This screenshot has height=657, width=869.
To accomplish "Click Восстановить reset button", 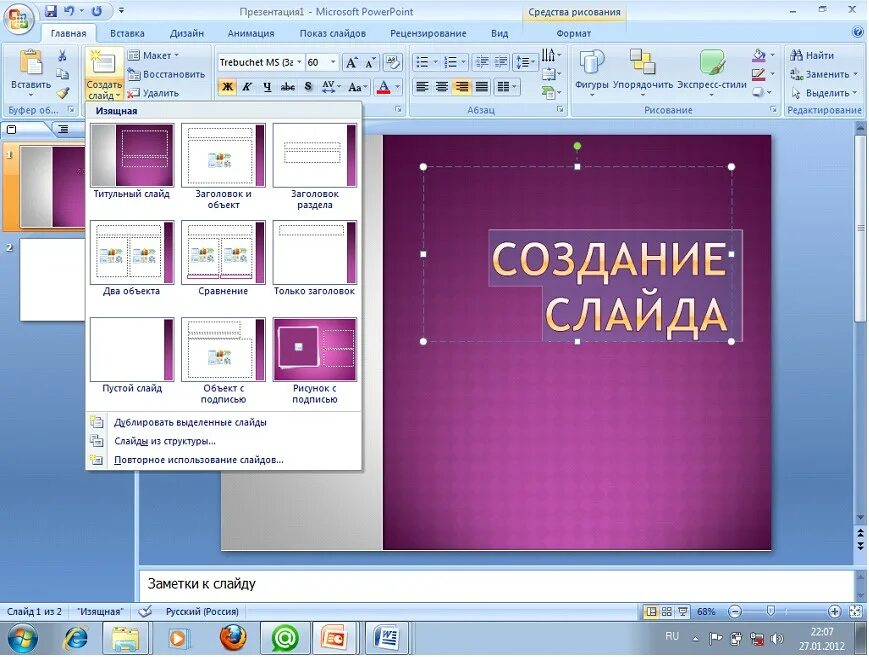I will [x=166, y=74].
